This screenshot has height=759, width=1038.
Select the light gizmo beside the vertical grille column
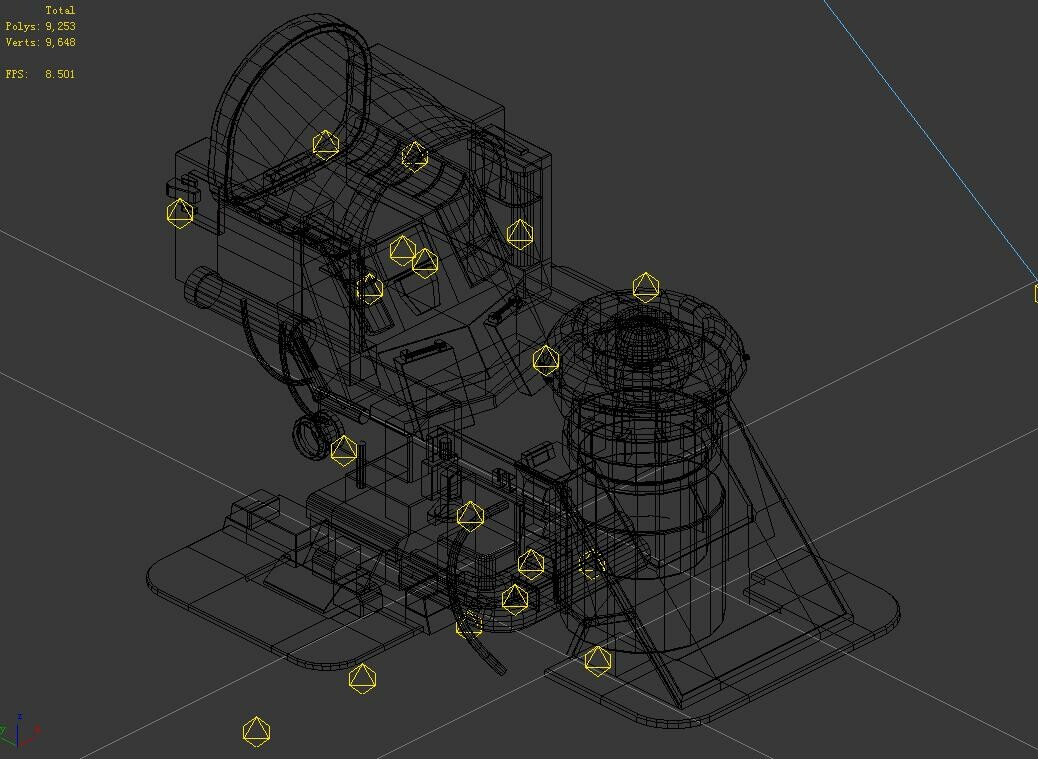coord(520,234)
